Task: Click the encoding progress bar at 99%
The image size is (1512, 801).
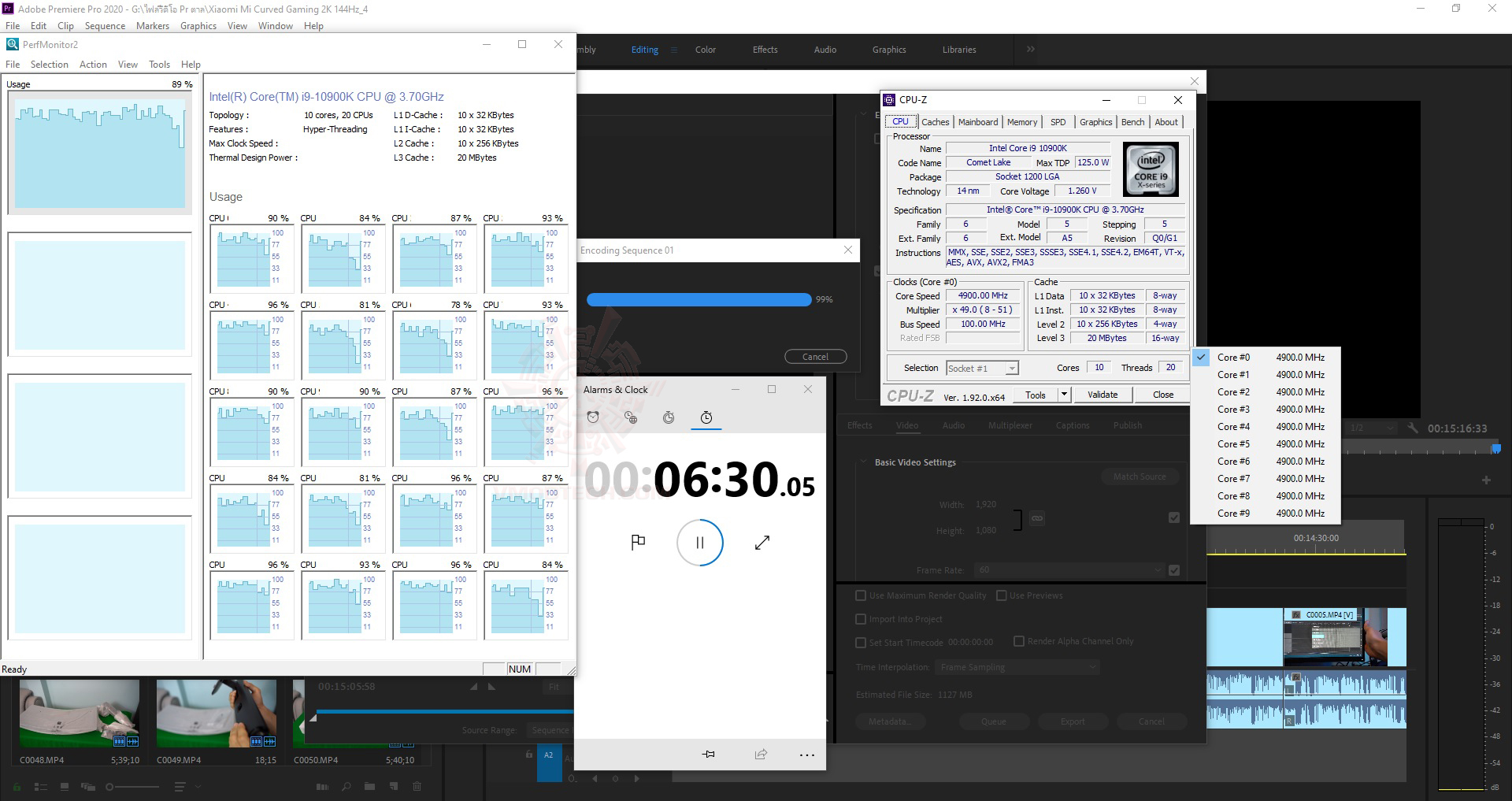Action: pyautogui.click(x=699, y=299)
